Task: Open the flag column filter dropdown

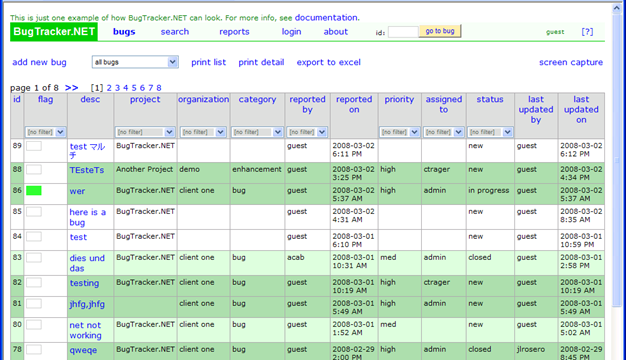Action: (x=45, y=132)
